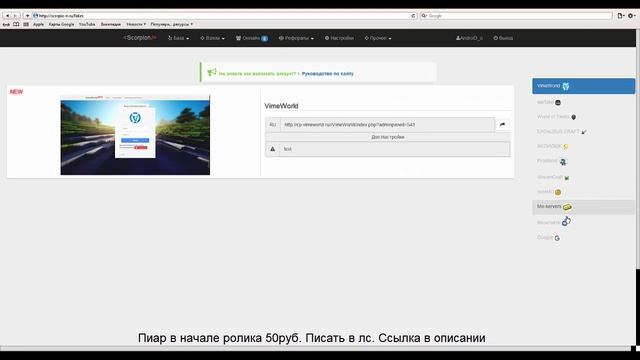Screen dimensions: 640x360
Task: Open the reading list book icon
Action: (x=16, y=24)
